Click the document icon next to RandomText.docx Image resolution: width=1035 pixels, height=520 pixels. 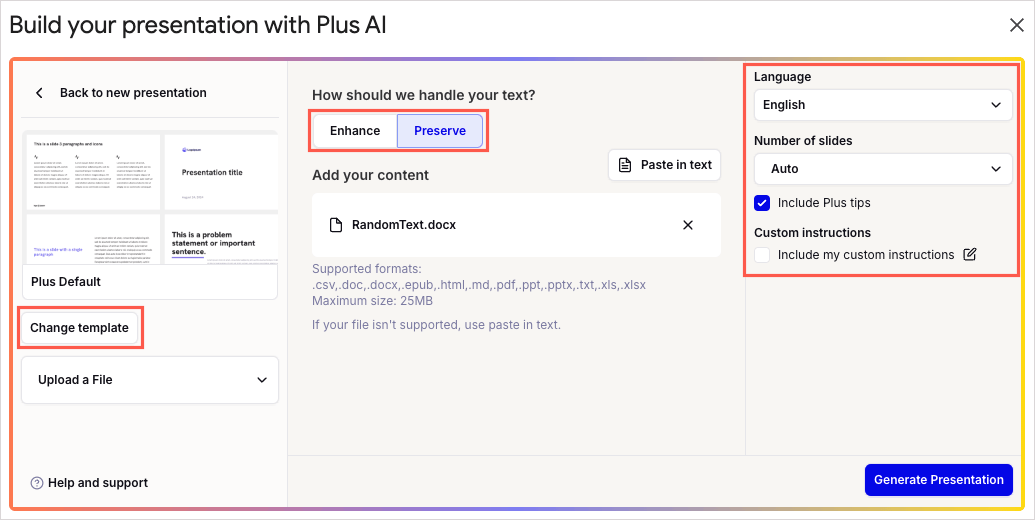tap(336, 225)
